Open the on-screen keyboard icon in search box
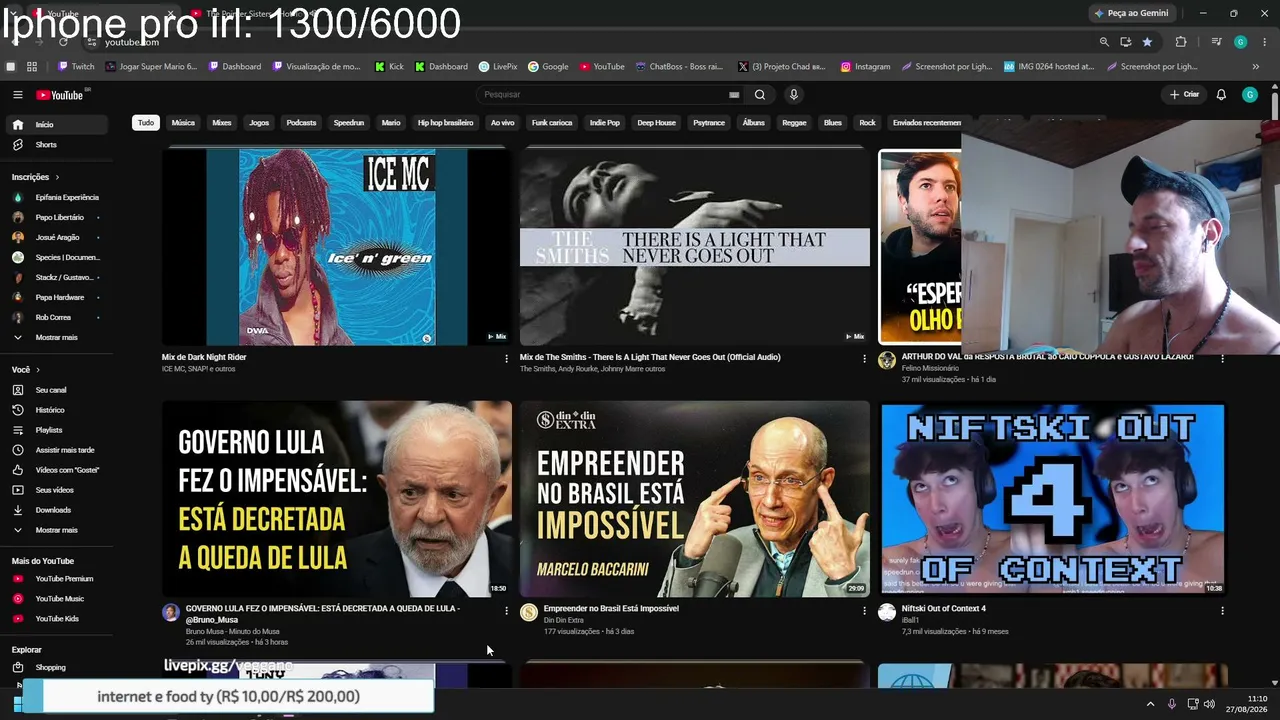The height and width of the screenshot is (720, 1280). click(734, 95)
